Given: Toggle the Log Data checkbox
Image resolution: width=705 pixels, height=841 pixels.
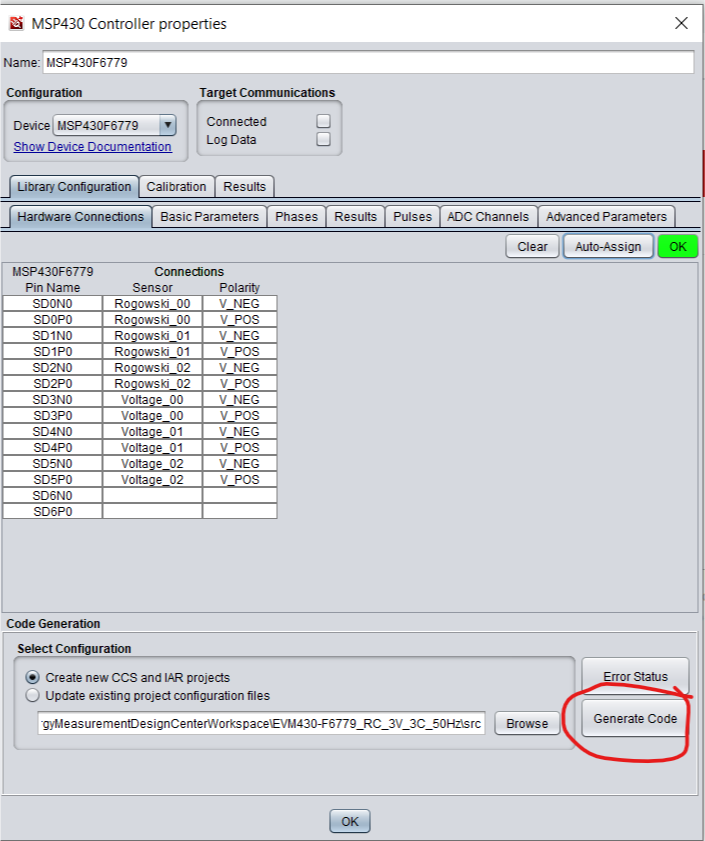Looking at the screenshot, I should tap(323, 139).
